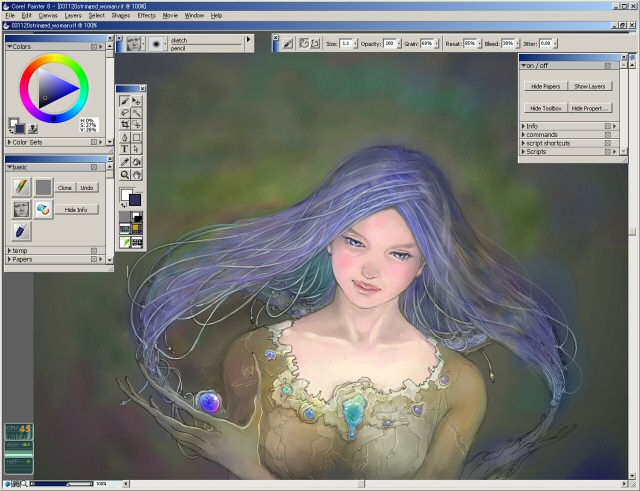Select the Magnifier tool
The image size is (640, 491).
pos(125,175)
